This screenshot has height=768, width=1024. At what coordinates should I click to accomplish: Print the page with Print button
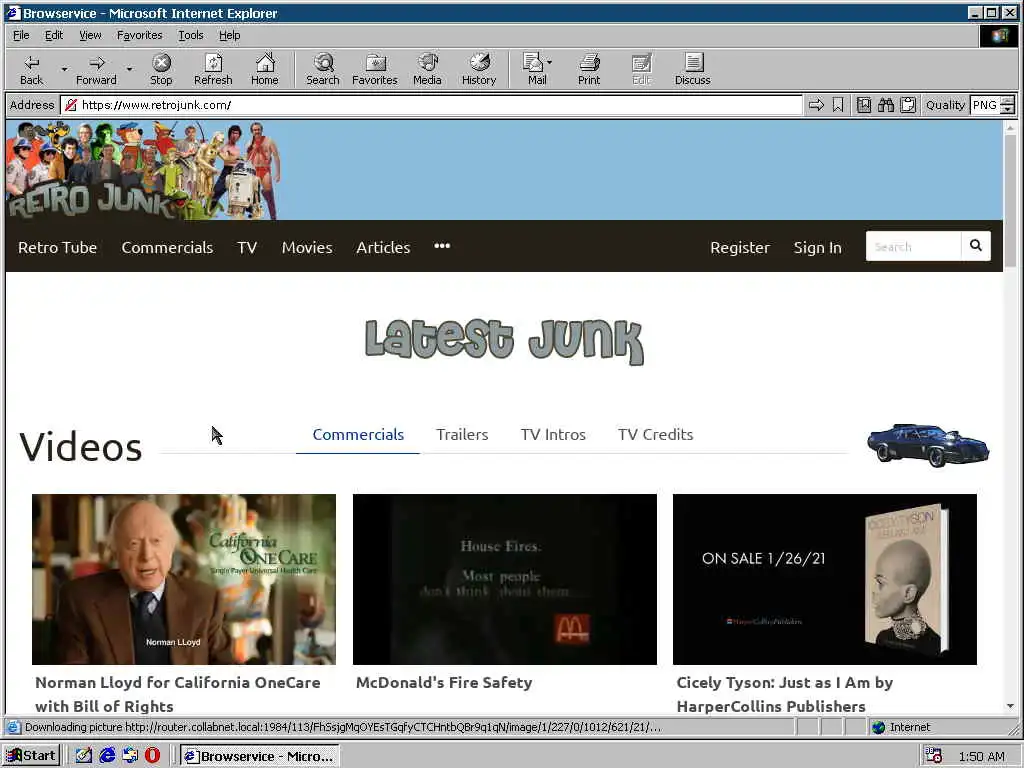pos(588,69)
